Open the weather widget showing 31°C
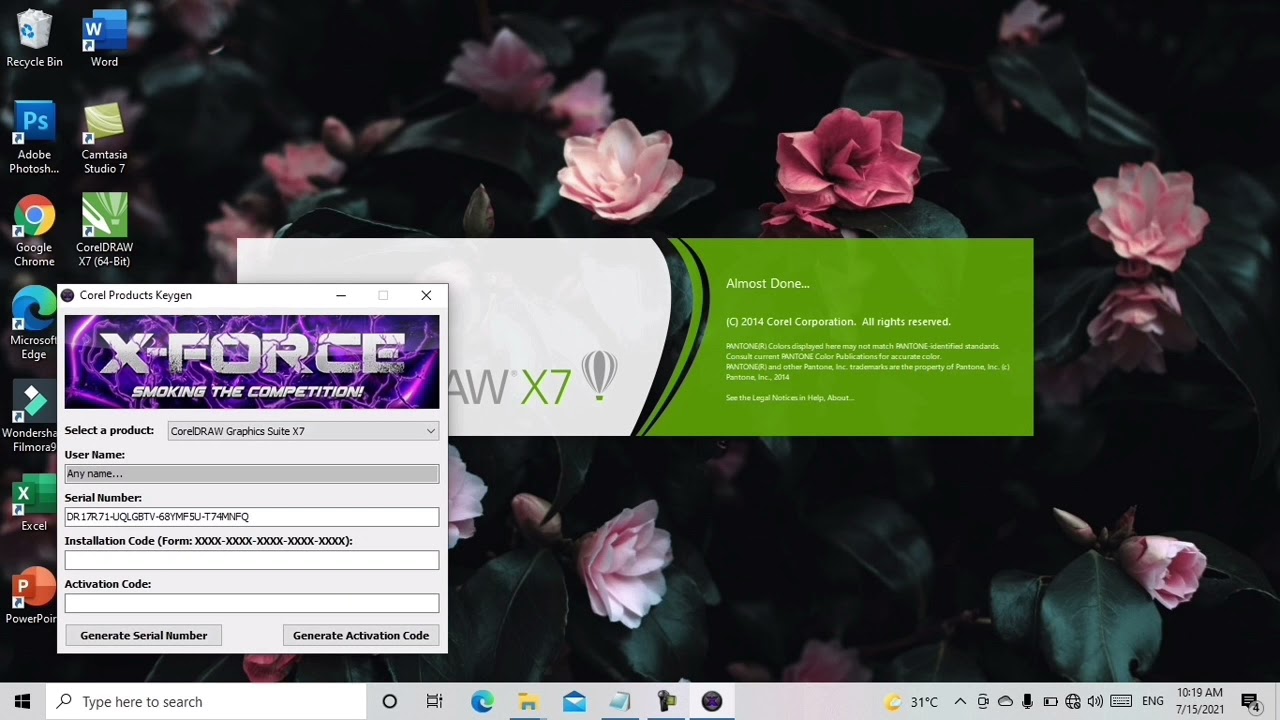This screenshot has width=1280, height=720. click(x=912, y=702)
